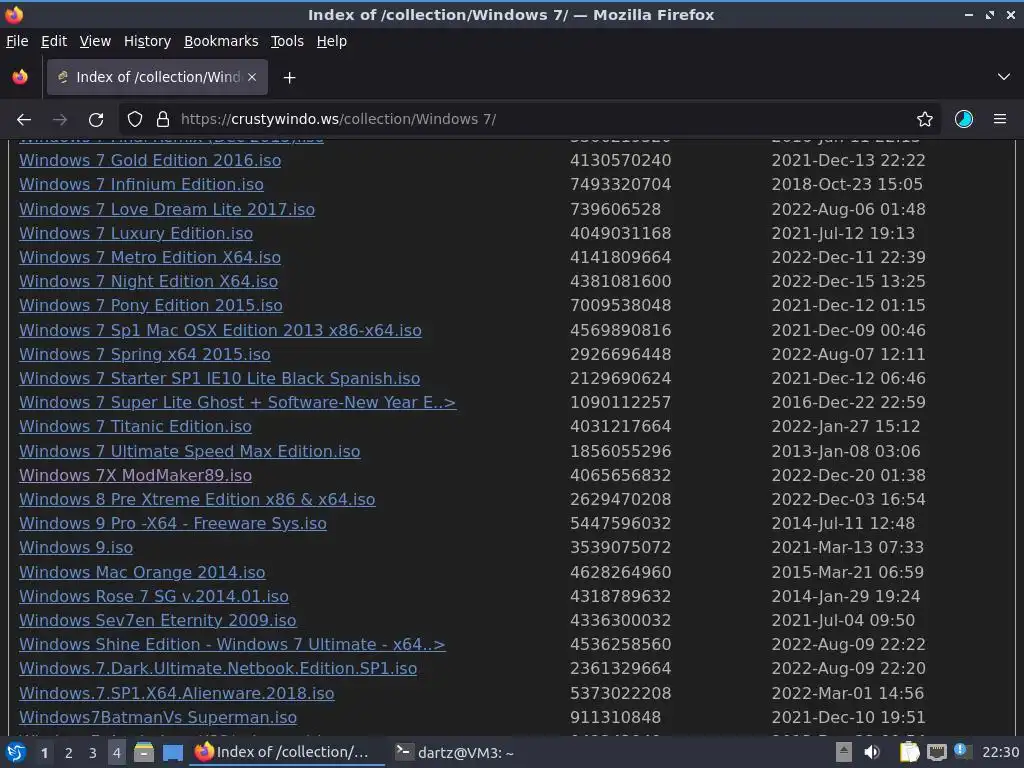Open Windows 7 Sp1 Mac OSX Edition link

(220, 331)
